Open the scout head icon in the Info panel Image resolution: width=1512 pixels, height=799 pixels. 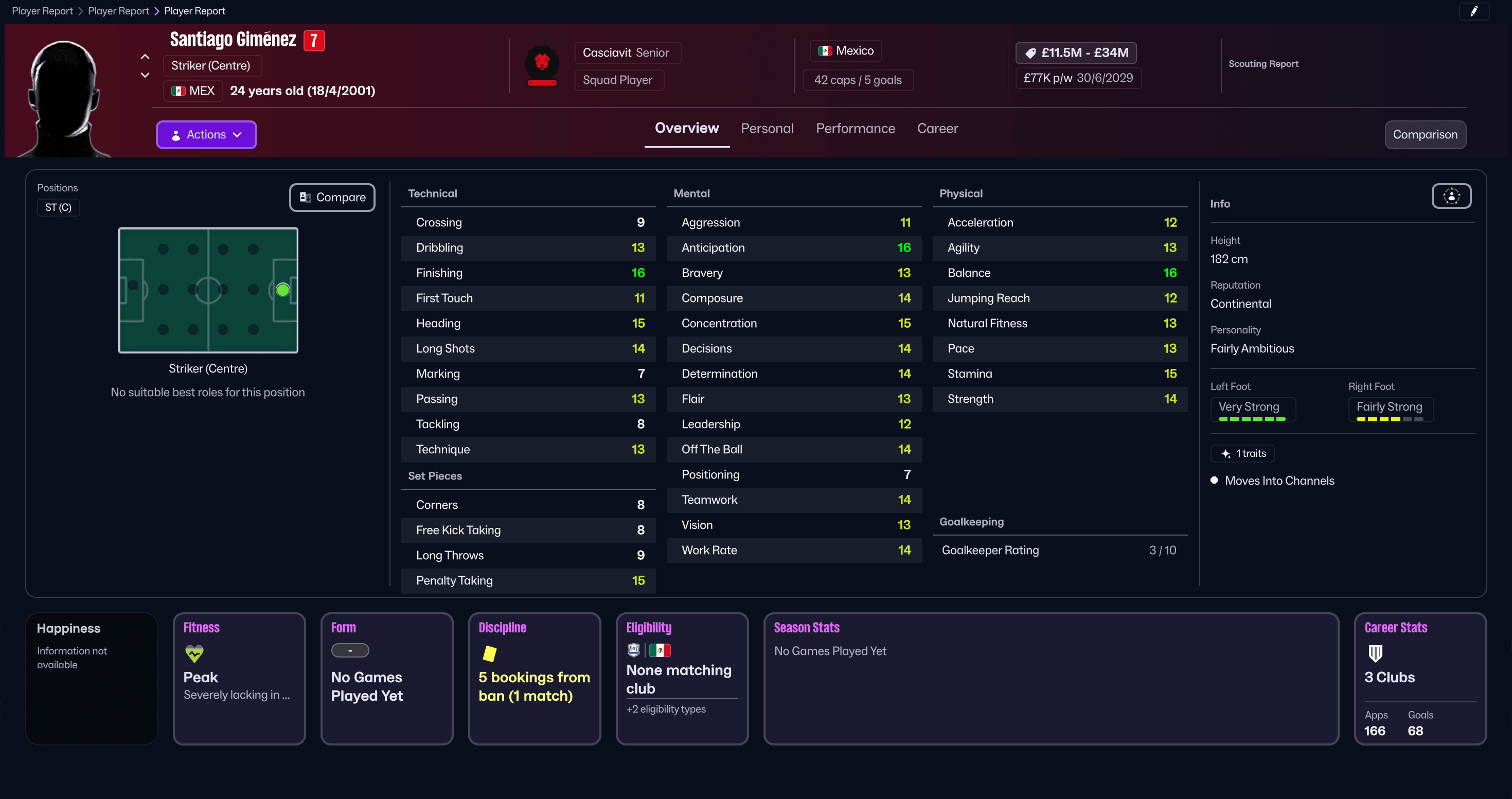point(1451,196)
